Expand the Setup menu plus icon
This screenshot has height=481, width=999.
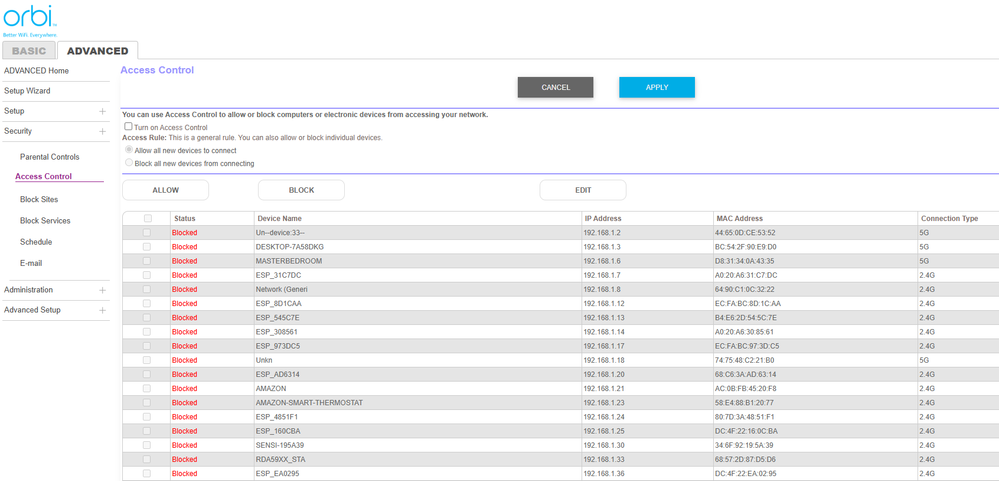point(102,111)
